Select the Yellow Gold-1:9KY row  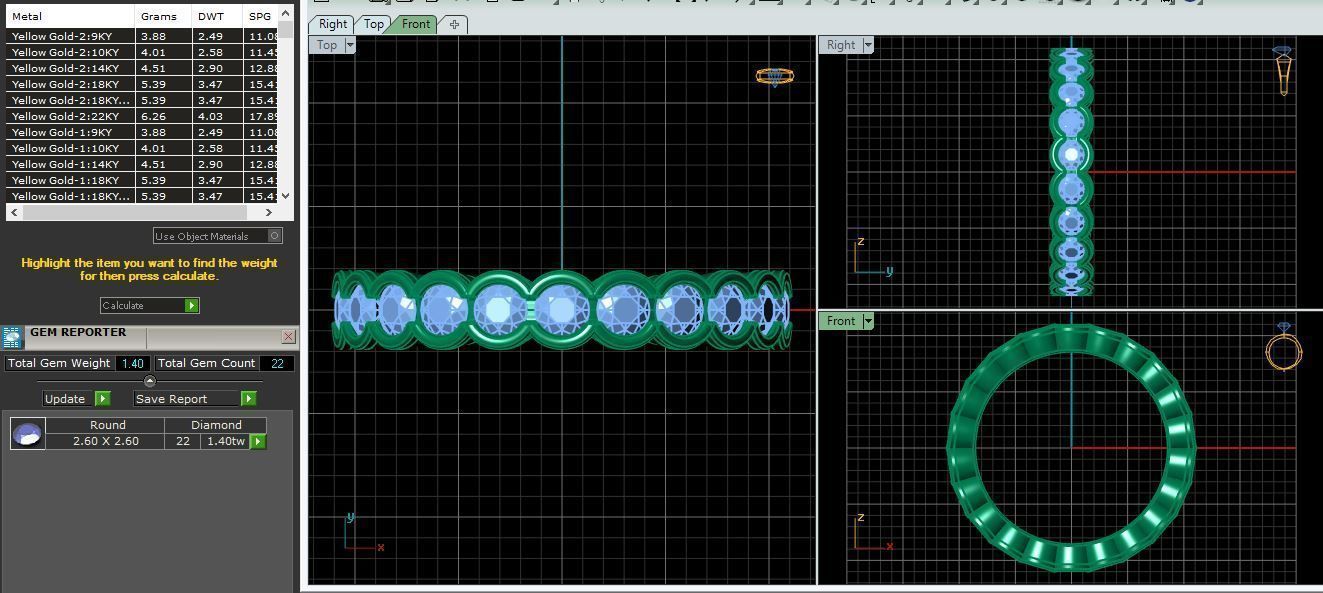142,132
